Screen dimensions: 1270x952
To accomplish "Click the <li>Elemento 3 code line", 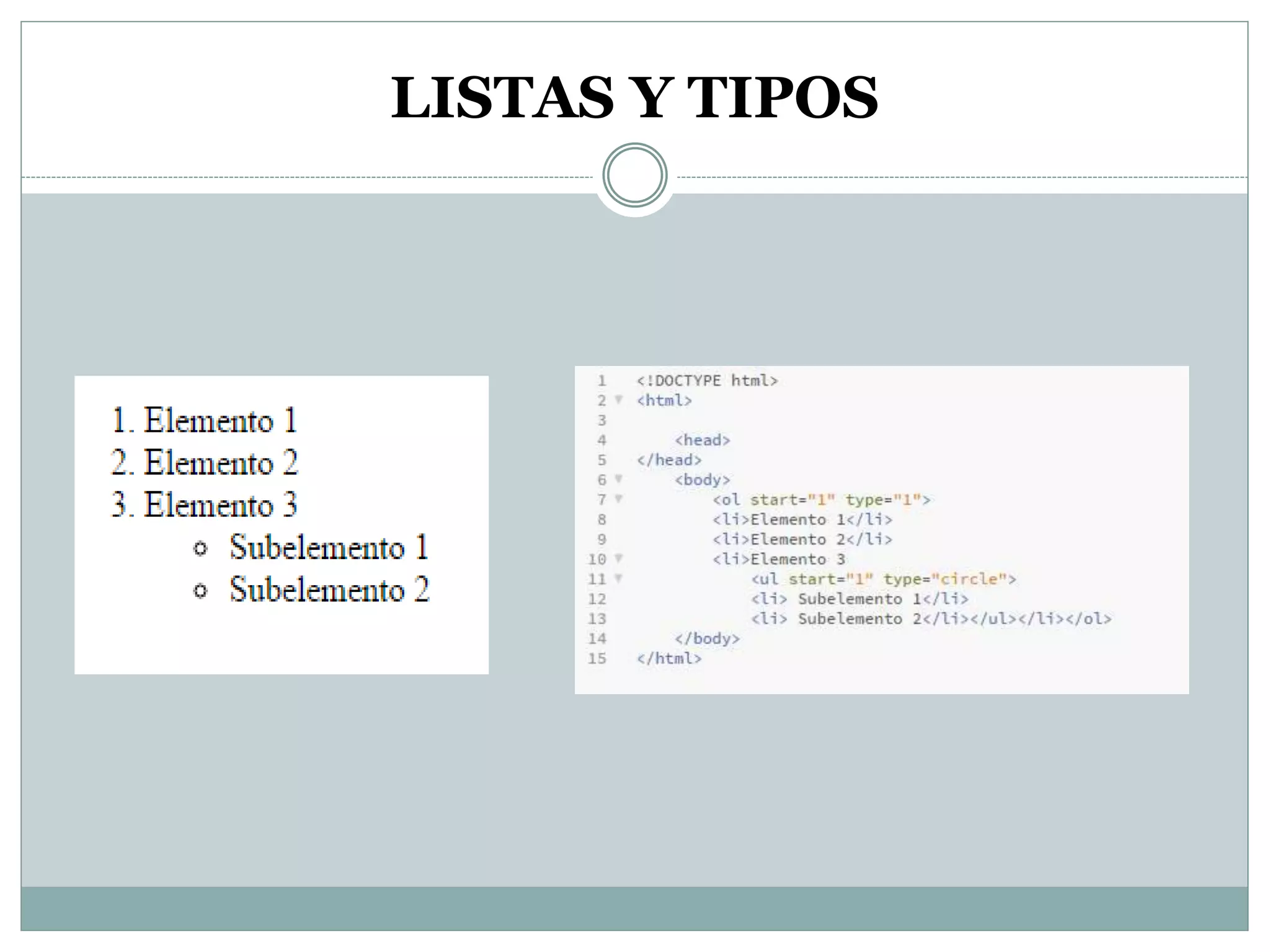I will pyautogui.click(x=779, y=559).
